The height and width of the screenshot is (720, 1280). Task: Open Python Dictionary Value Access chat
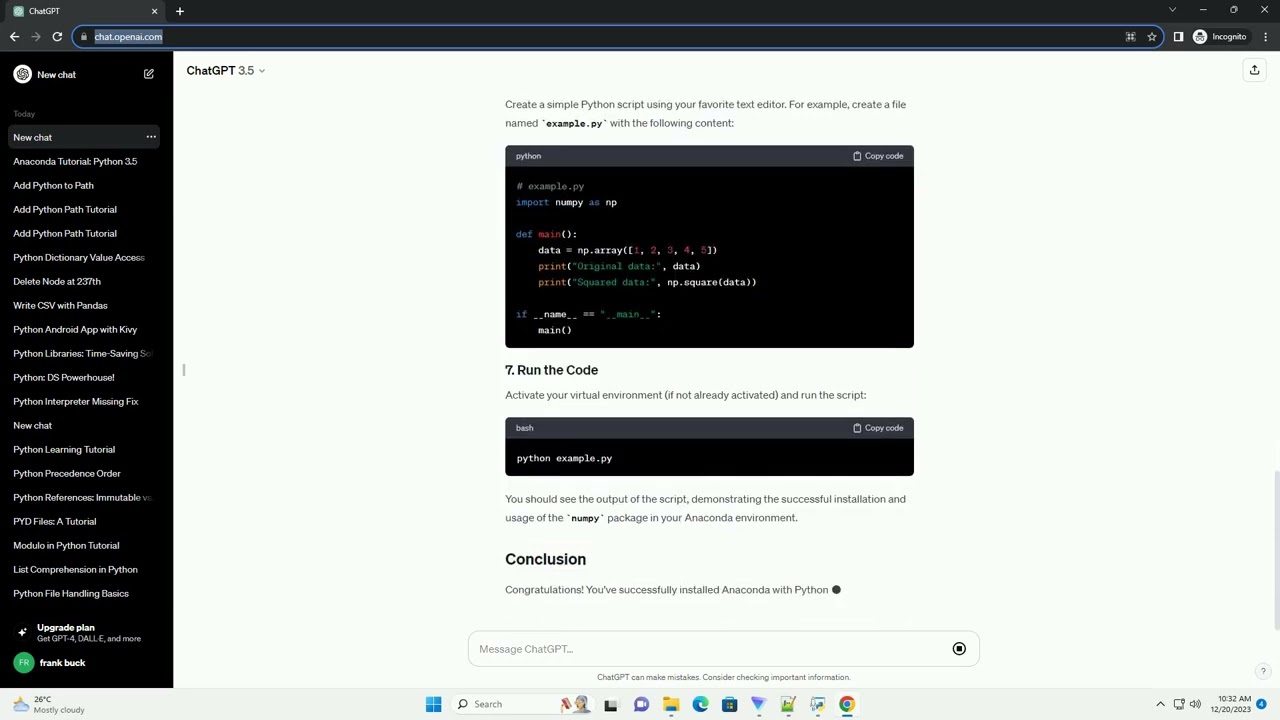point(79,257)
